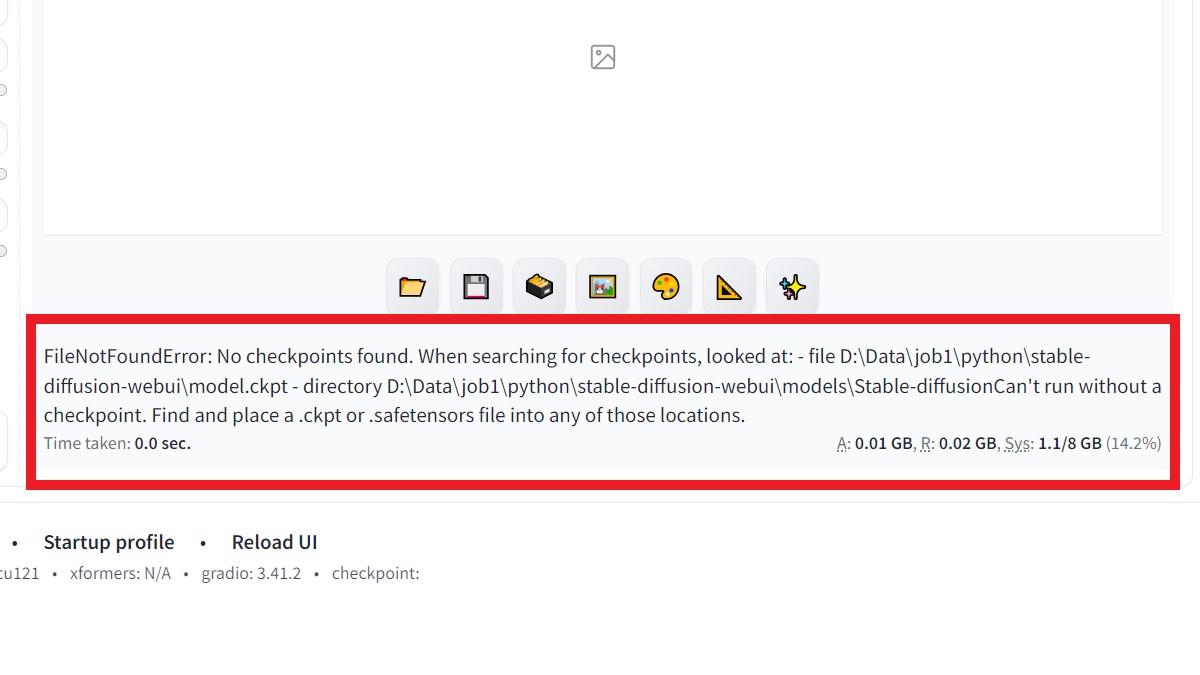The height and width of the screenshot is (675, 1200).
Task: Click the checkpoint: footer text
Action: pyautogui.click(x=376, y=574)
